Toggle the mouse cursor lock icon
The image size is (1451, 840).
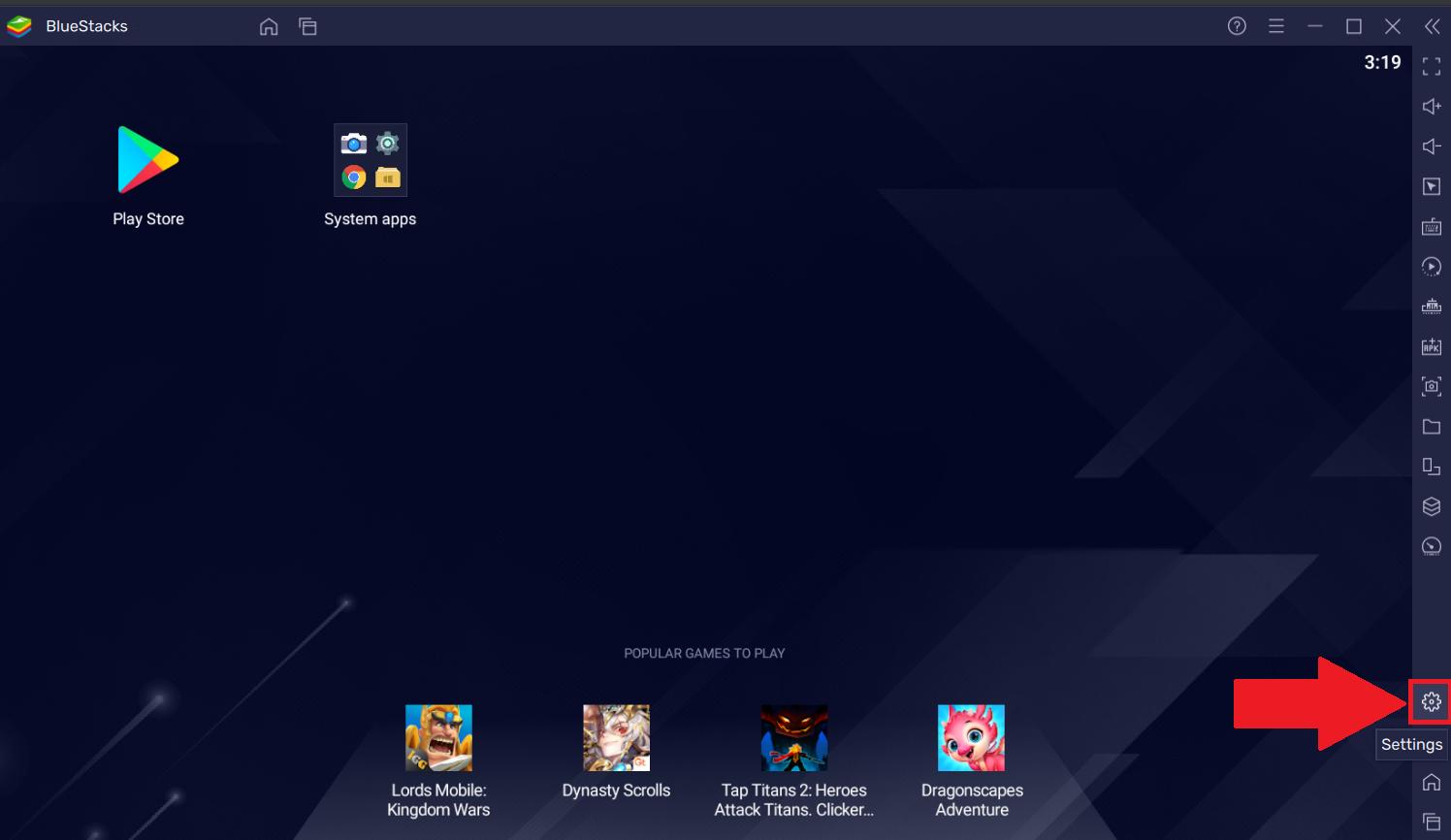1432,186
